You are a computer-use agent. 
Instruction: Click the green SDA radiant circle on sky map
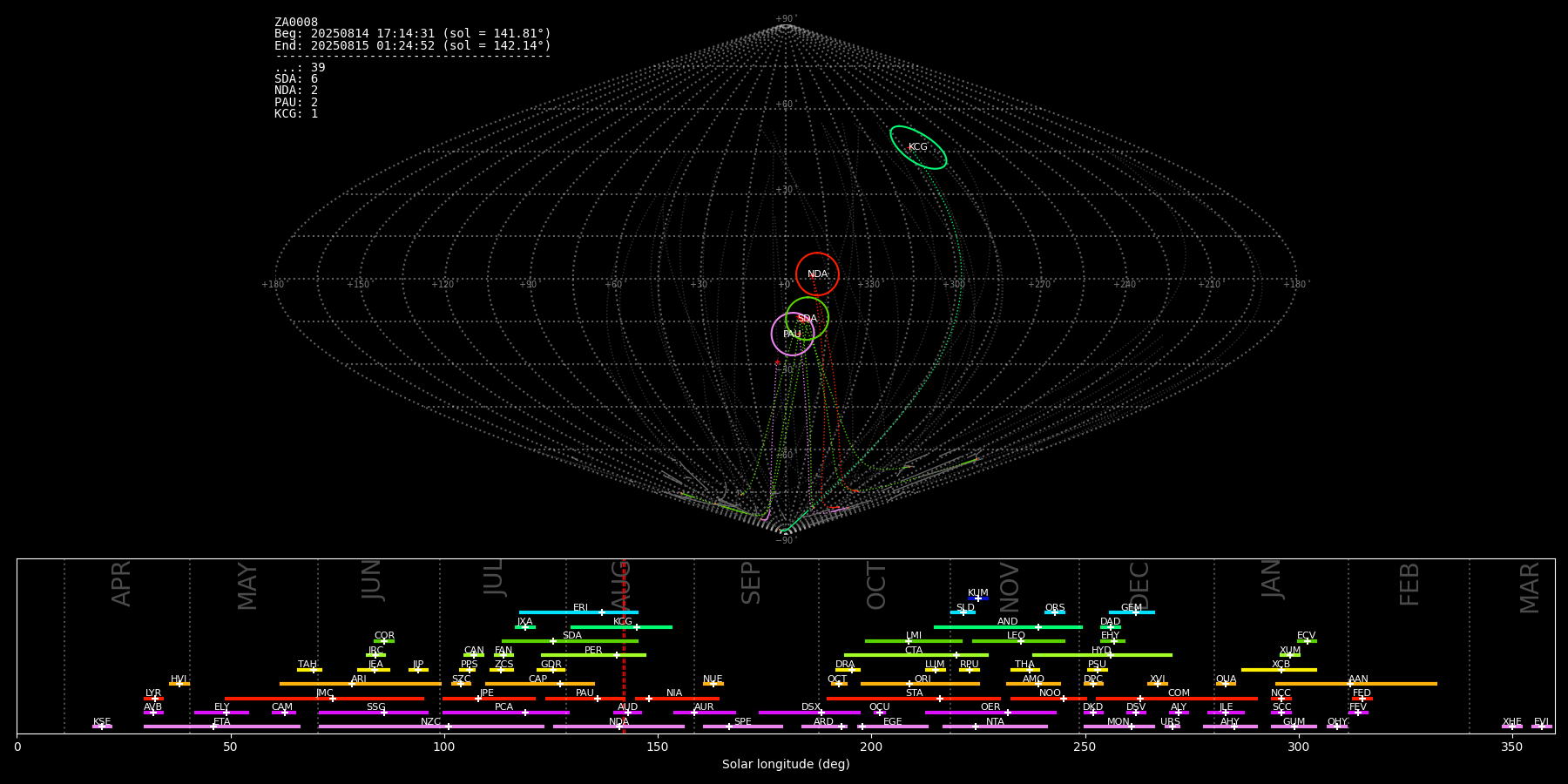[x=807, y=319]
